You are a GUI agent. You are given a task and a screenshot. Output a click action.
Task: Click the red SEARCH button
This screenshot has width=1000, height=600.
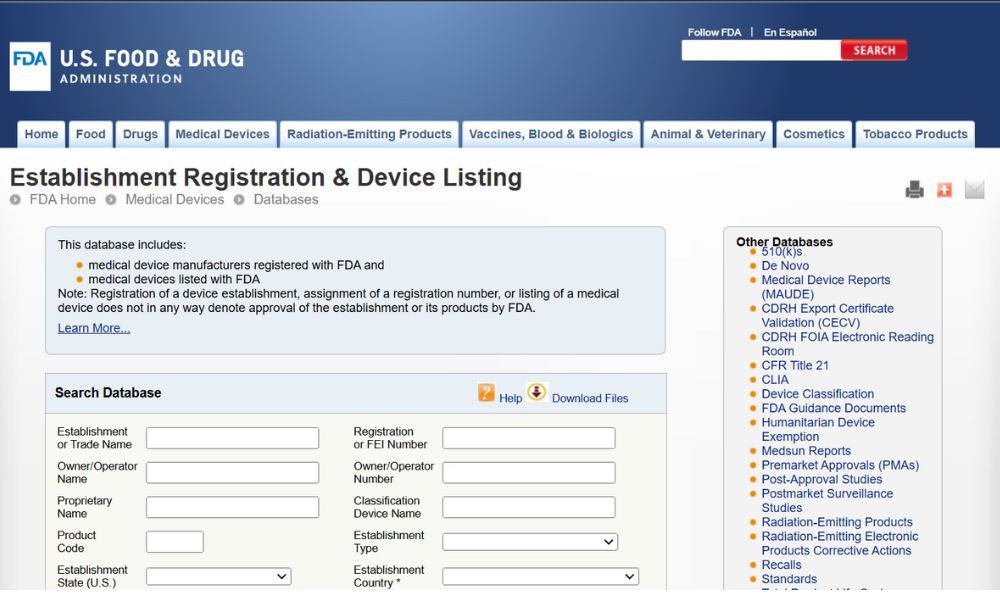(874, 50)
